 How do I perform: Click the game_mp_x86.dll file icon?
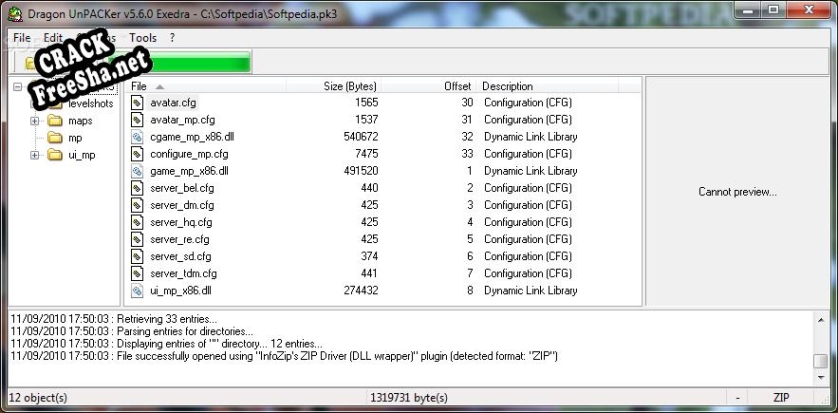139,171
